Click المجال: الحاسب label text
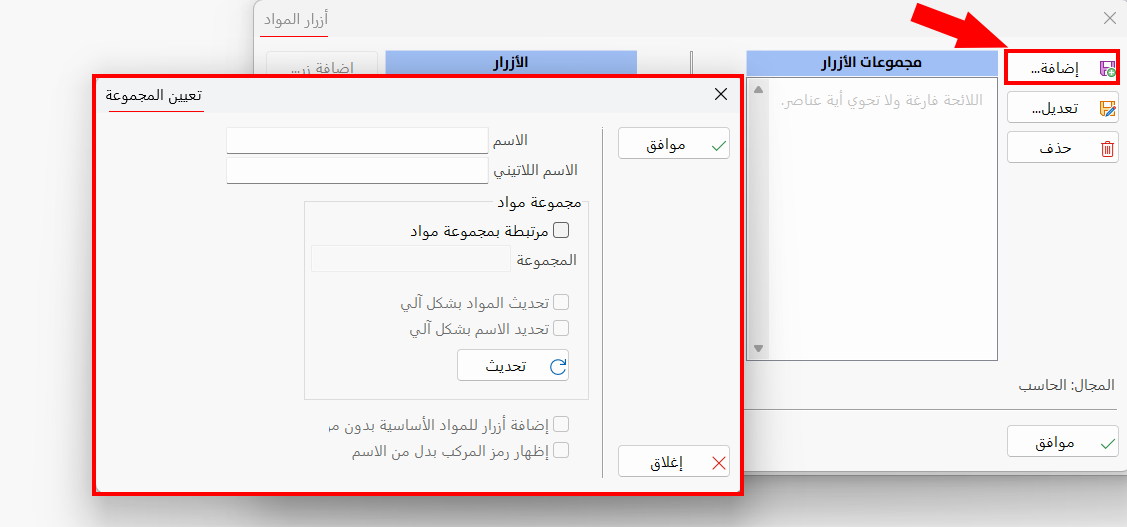 click(x=1067, y=386)
